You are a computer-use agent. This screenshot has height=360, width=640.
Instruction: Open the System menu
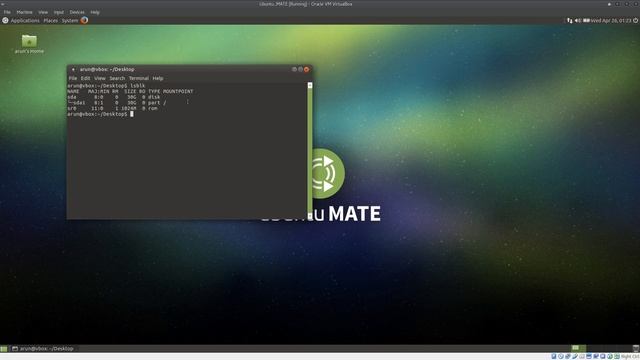(x=70, y=20)
